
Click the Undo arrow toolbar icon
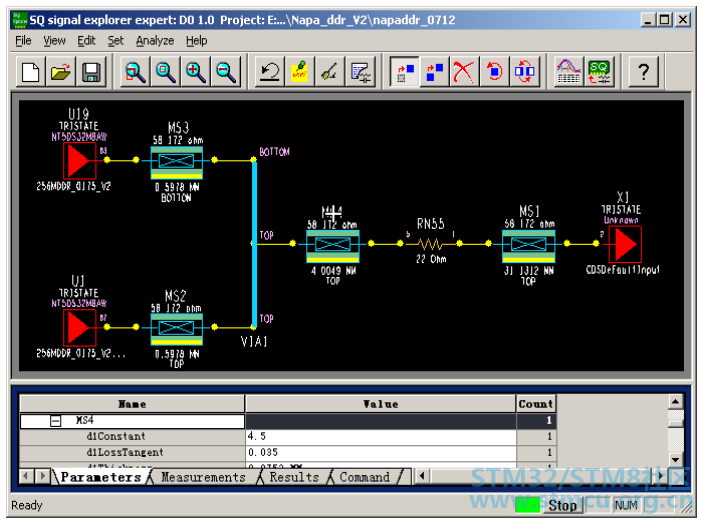tap(270, 72)
